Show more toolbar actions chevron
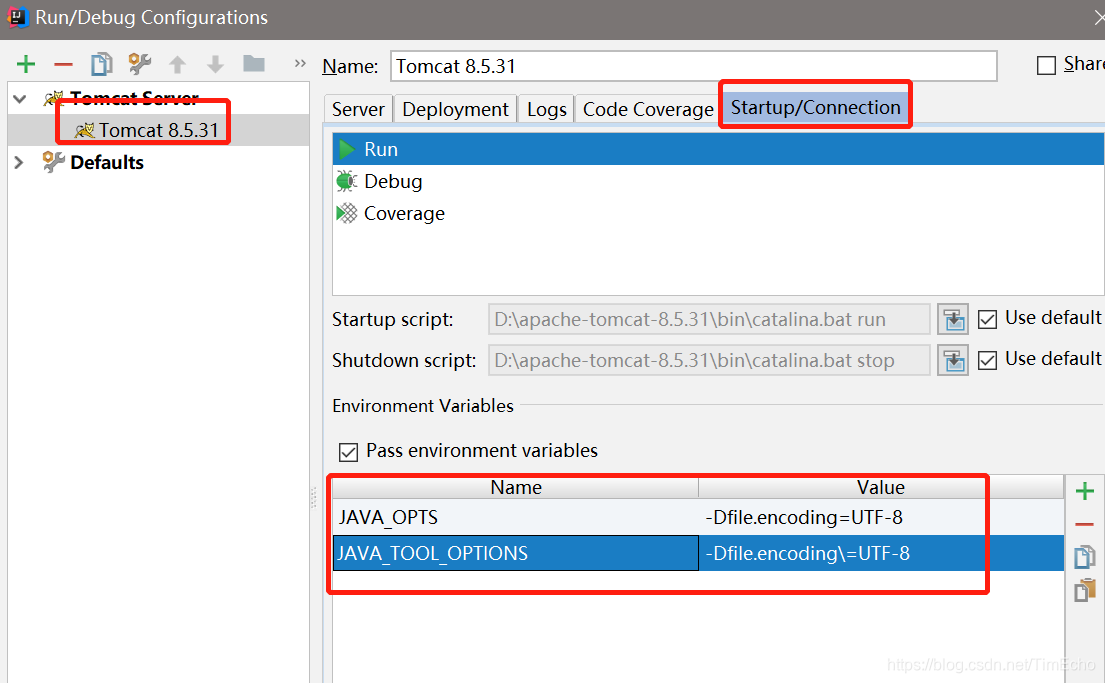Viewport: 1105px width, 683px height. click(x=300, y=63)
